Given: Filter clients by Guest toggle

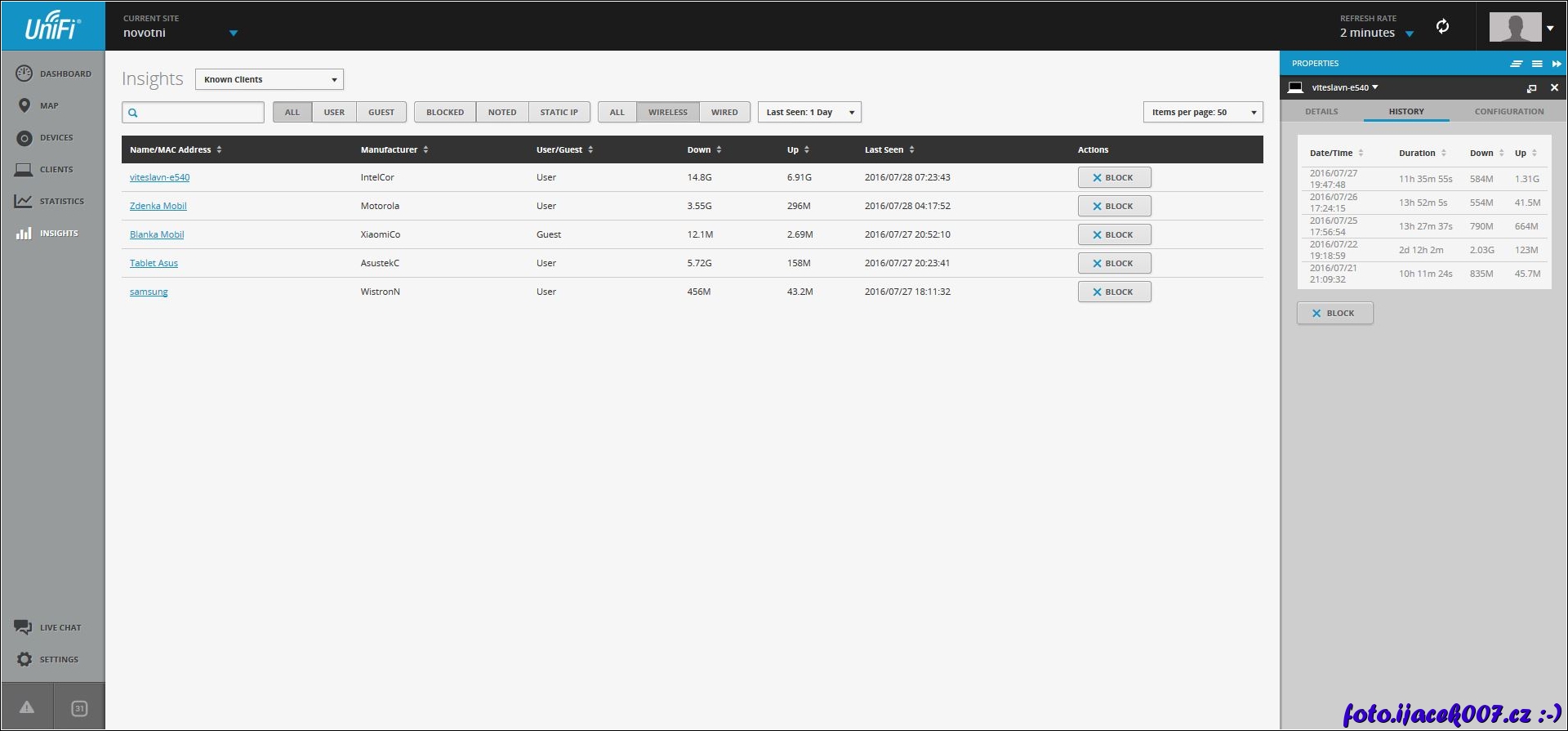Looking at the screenshot, I should [x=381, y=112].
